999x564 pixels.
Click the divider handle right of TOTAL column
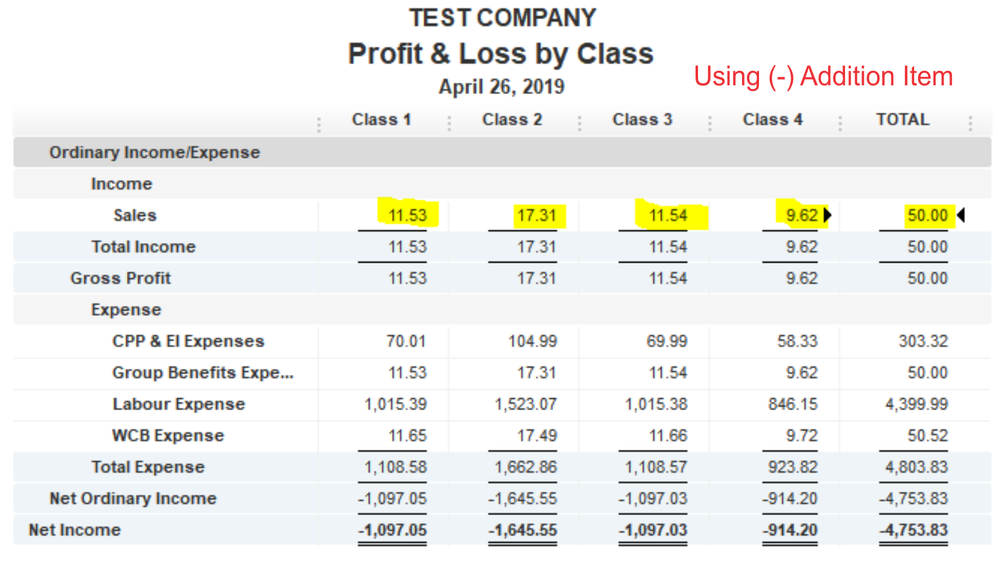pos(970,123)
